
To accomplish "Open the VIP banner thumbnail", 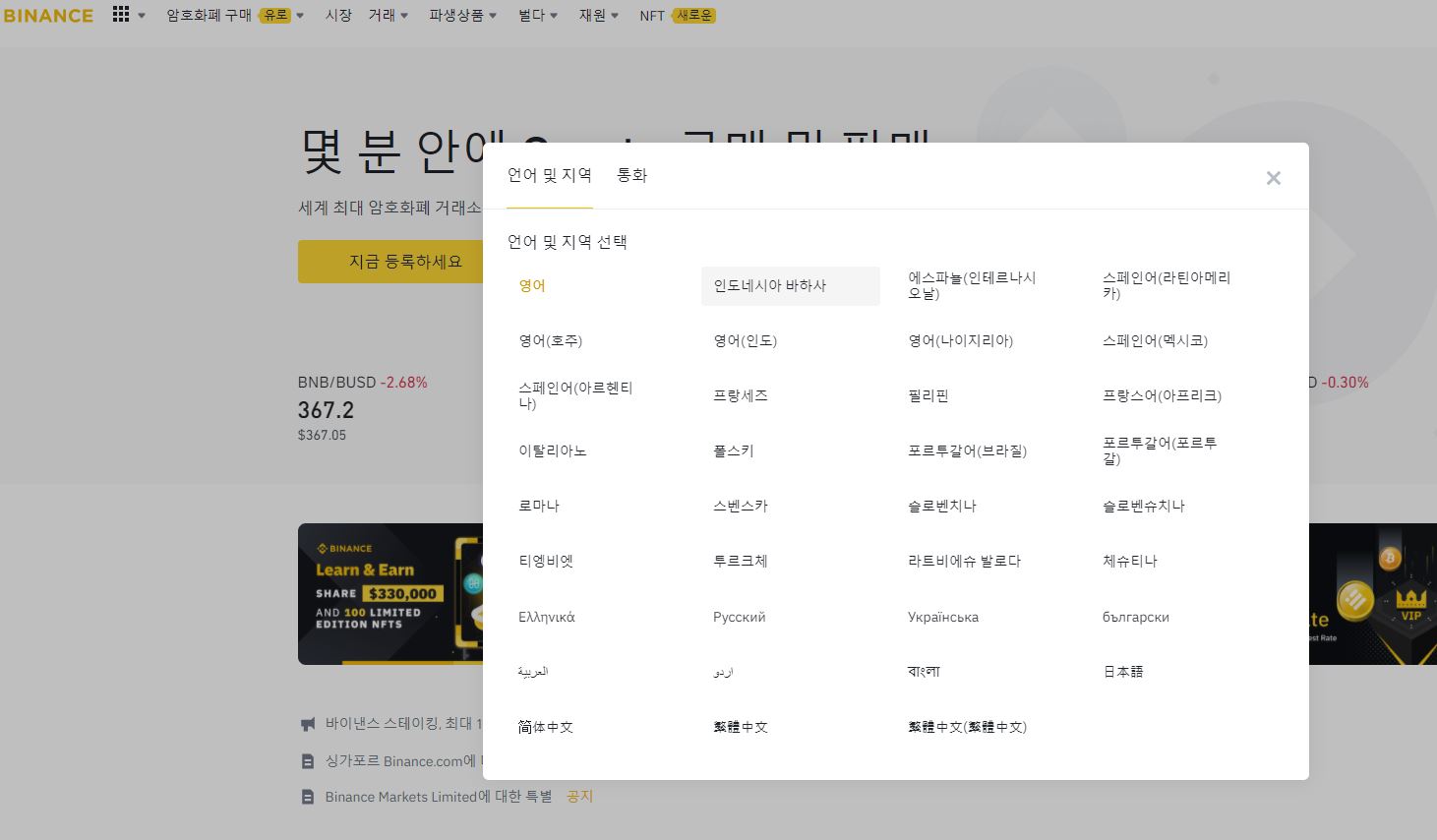I will click(x=1372, y=594).
